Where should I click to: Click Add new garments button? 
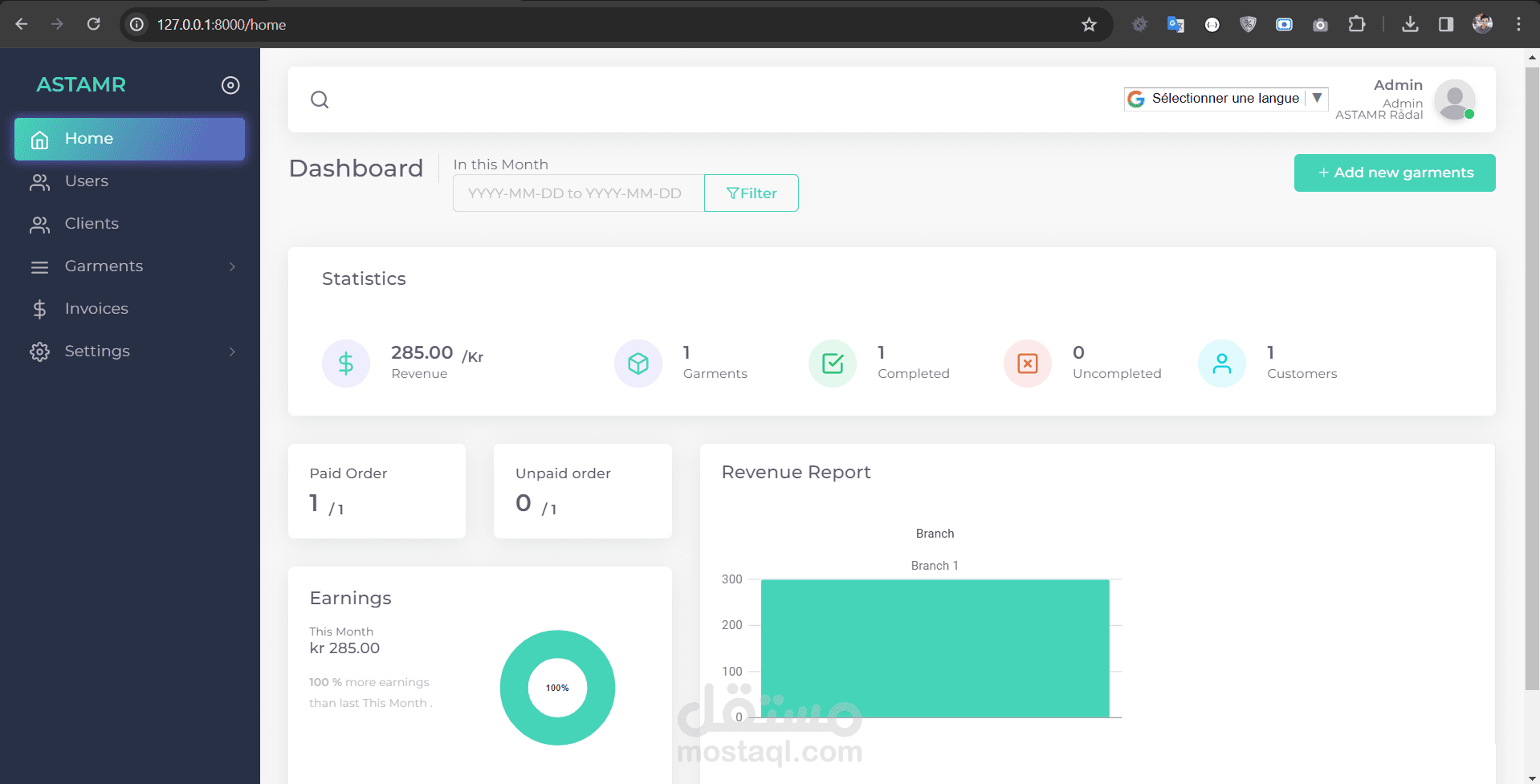(x=1395, y=173)
